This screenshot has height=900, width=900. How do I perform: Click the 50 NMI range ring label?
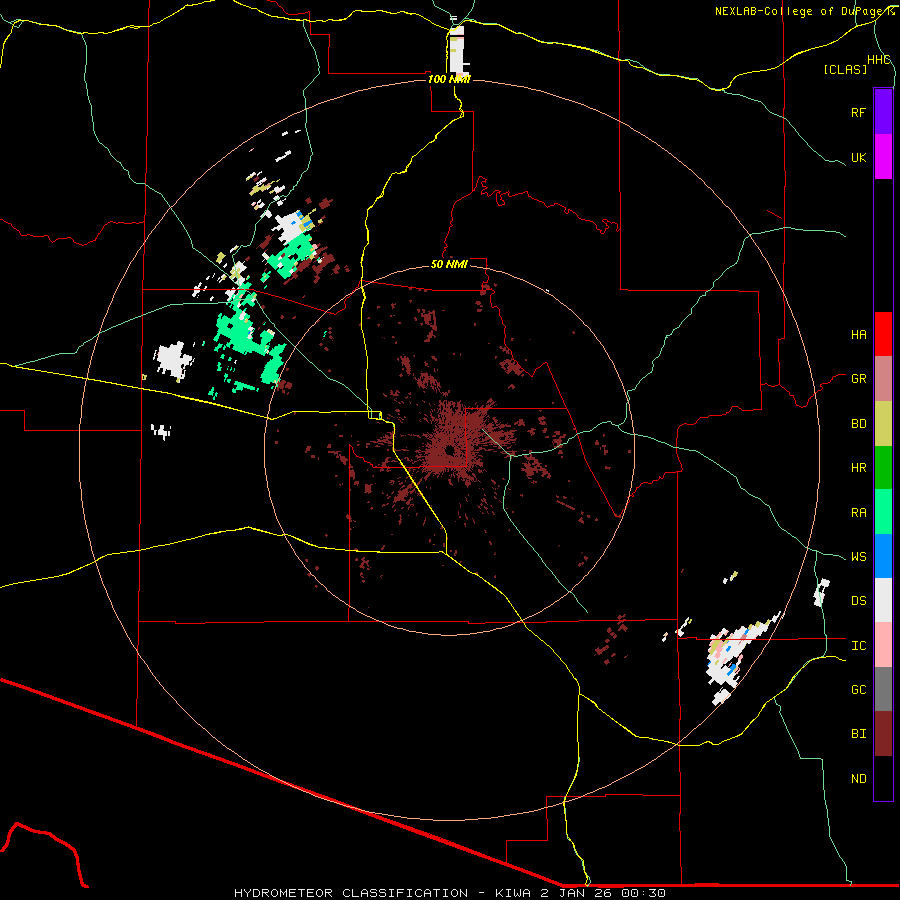(449, 264)
